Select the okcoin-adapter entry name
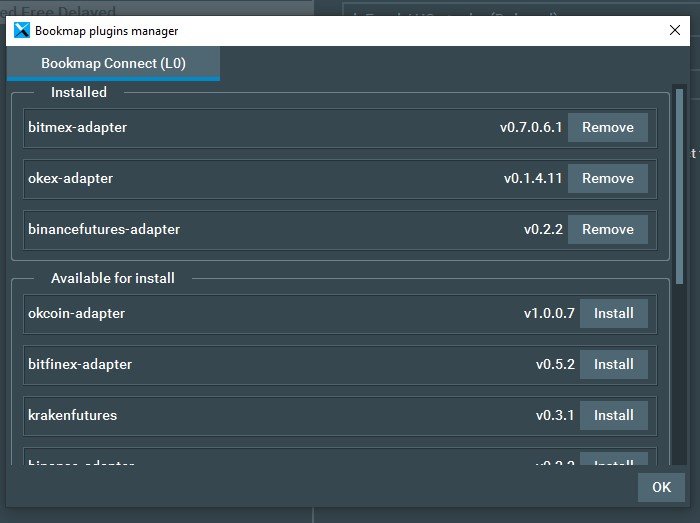700x523 pixels. pos(76,313)
